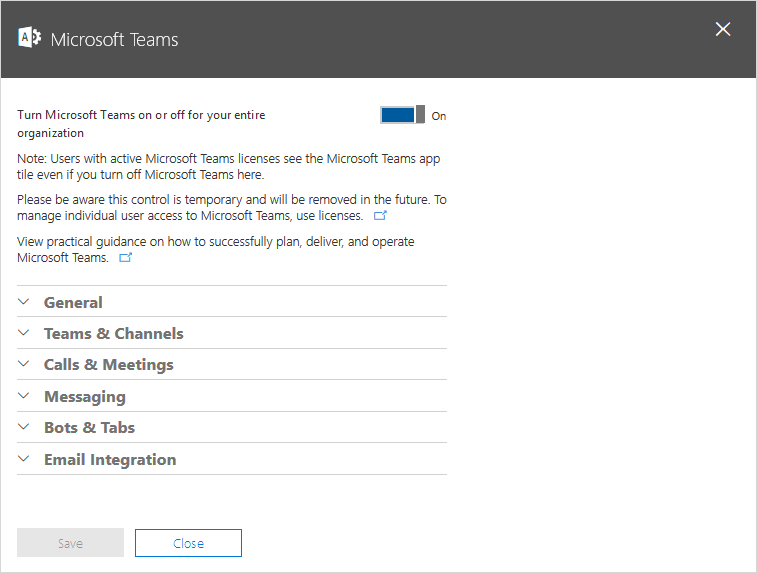Click the chevron beside Teams & Channels

(24, 333)
